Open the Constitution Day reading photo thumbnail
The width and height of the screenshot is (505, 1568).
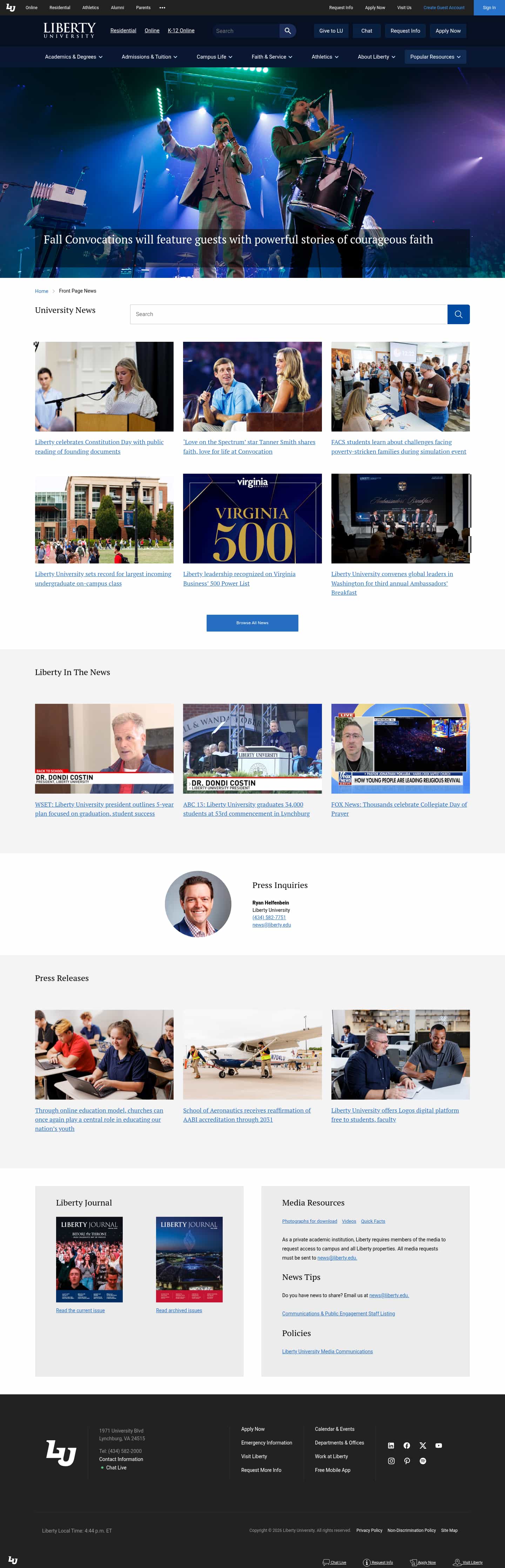(x=104, y=387)
